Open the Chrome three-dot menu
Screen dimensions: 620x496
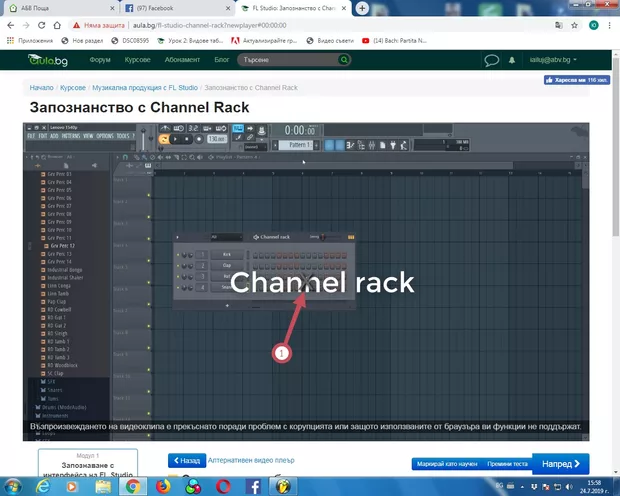pyautogui.click(x=609, y=25)
